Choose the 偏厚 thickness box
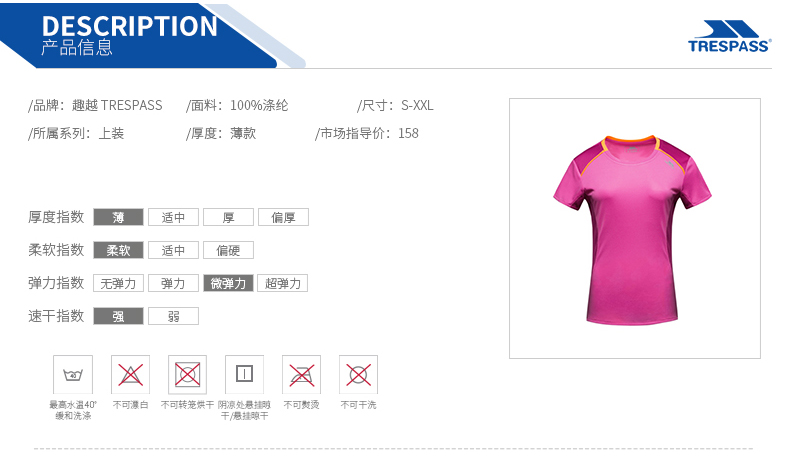The image size is (790, 460). [283, 217]
